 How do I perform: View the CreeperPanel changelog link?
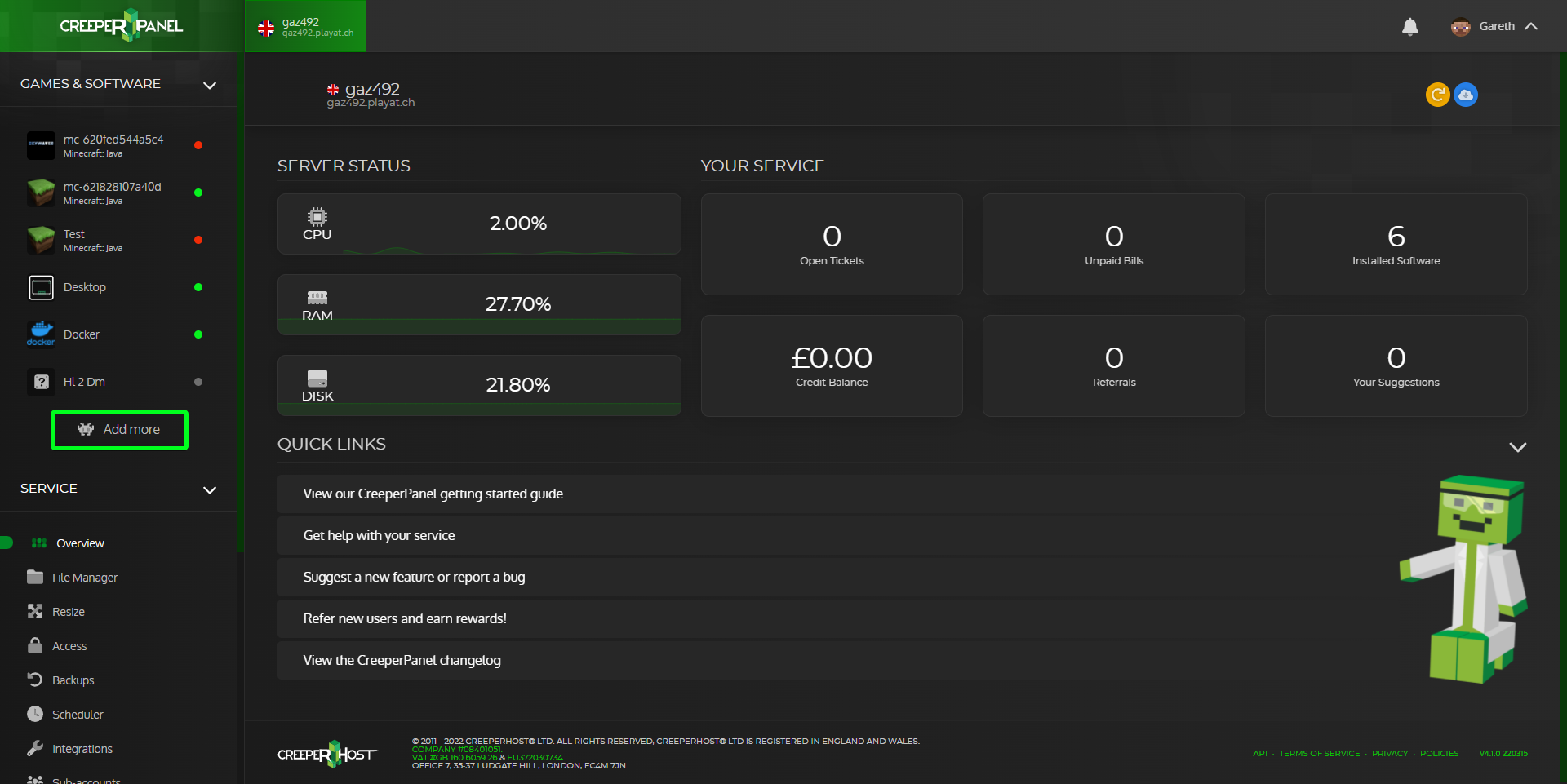pyautogui.click(x=402, y=660)
